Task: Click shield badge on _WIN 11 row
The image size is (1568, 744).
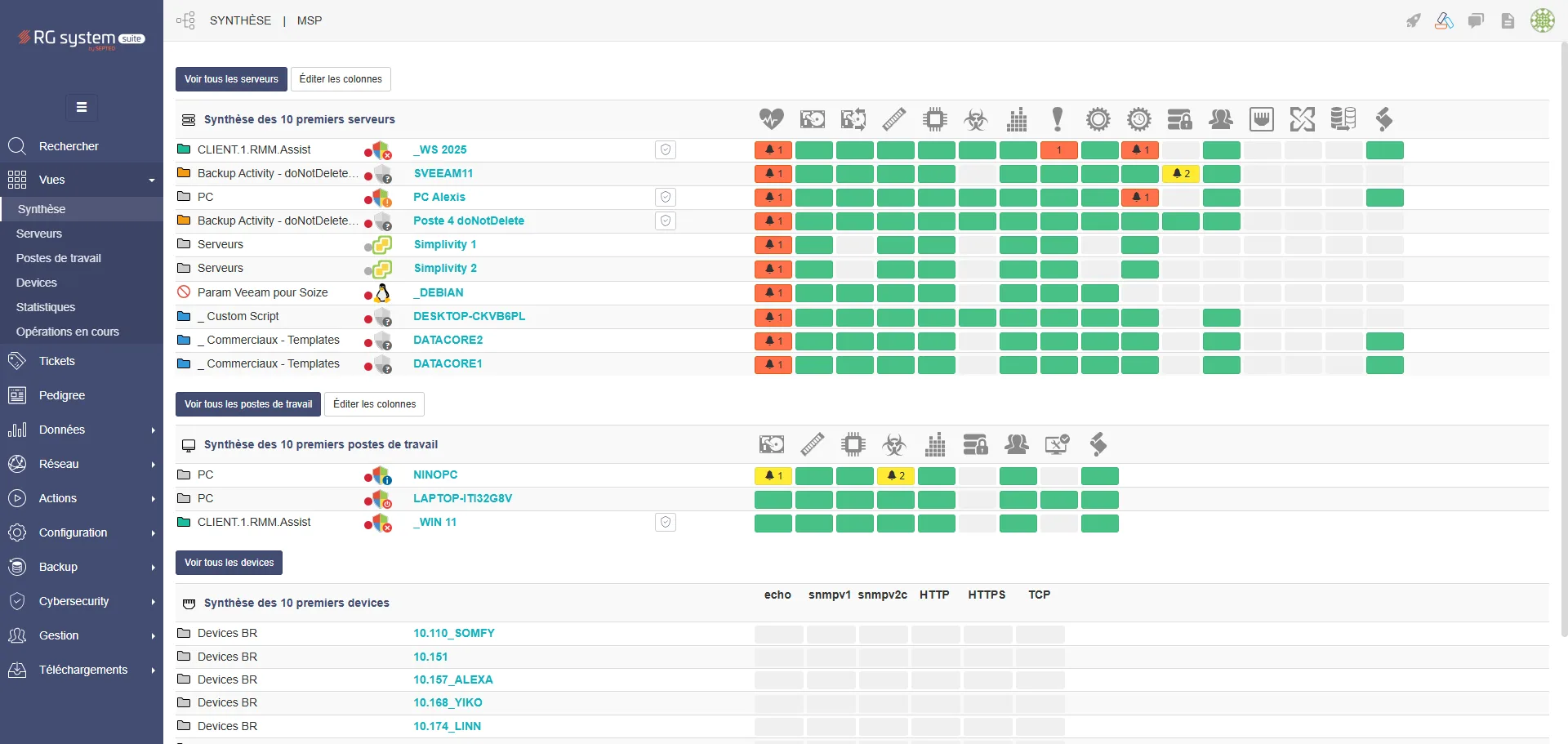Action: [x=666, y=522]
